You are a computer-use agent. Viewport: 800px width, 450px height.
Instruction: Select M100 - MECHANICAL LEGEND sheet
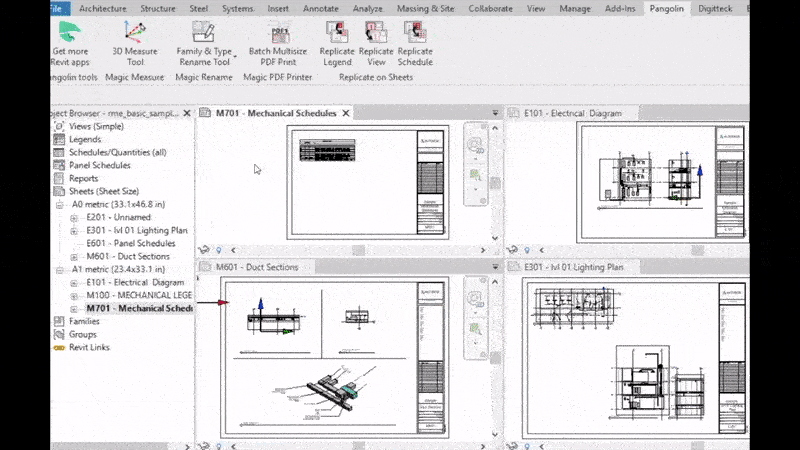pyautogui.click(x=139, y=295)
